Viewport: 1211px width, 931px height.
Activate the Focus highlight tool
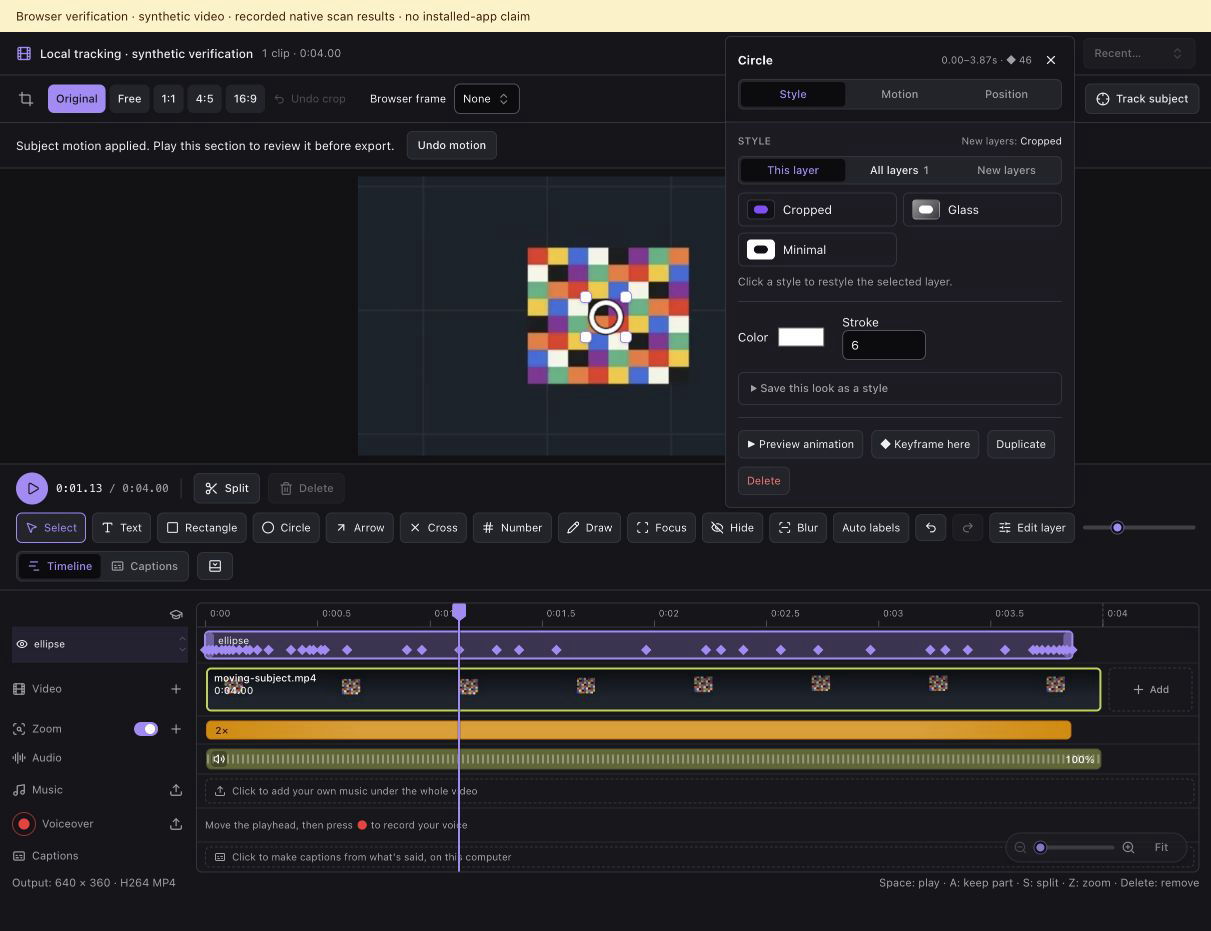661,528
